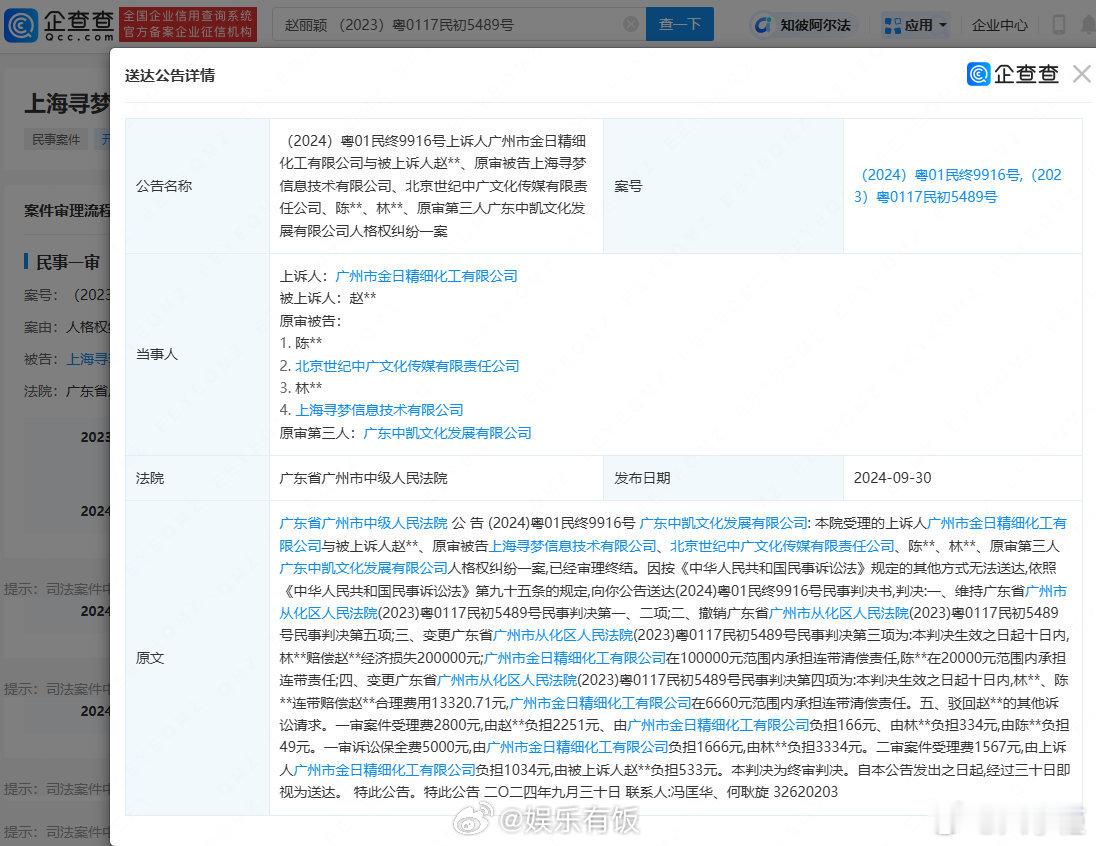Viewport: 1096px width, 846px height.
Task: Click the 全国企业信用查询系统 red banner
Action: 188,24
